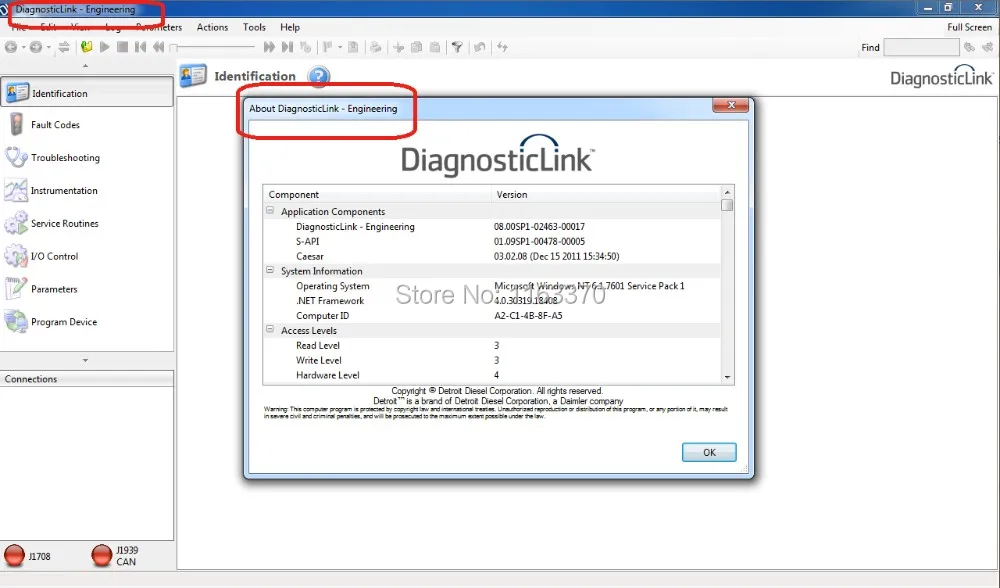Viewport: 1000px width, 588px height.
Task: Click the undo toolbar icon
Action: 480,47
